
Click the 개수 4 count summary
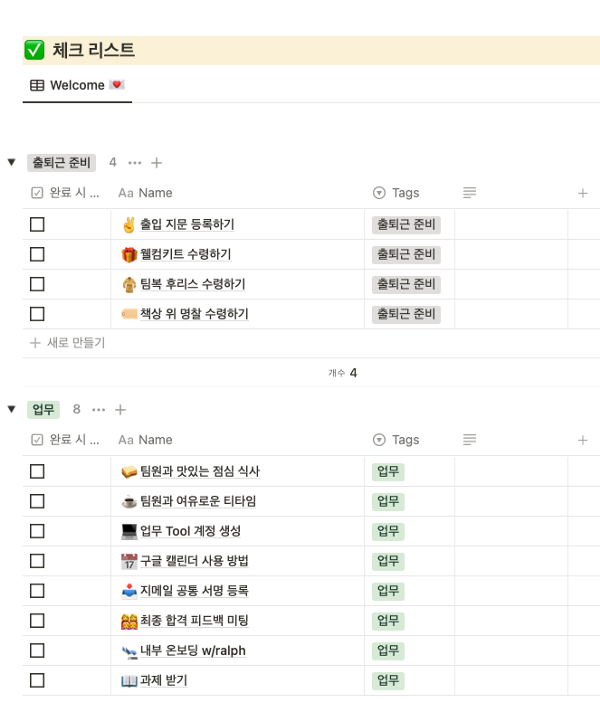tap(343, 373)
